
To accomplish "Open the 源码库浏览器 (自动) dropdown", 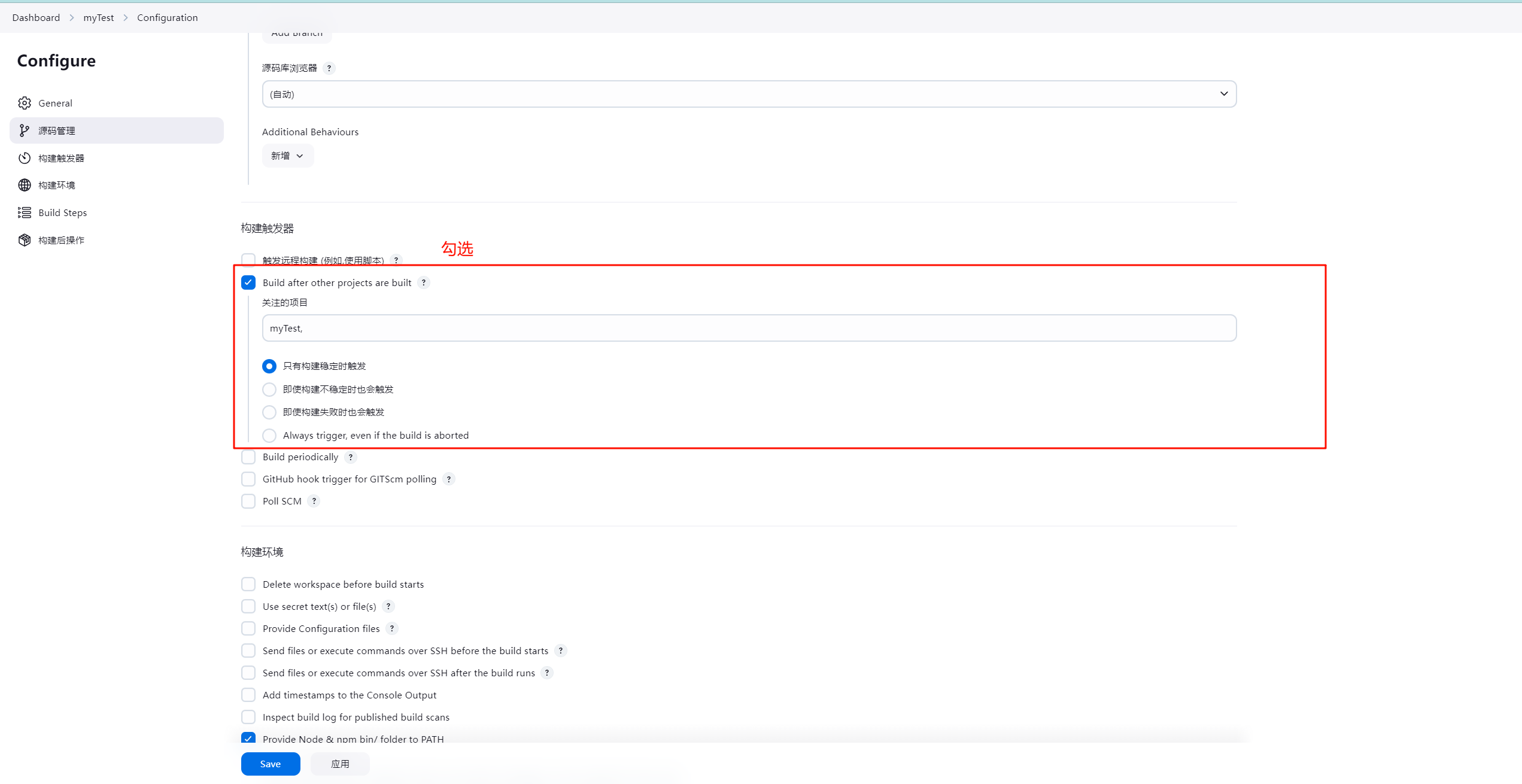I will click(749, 94).
